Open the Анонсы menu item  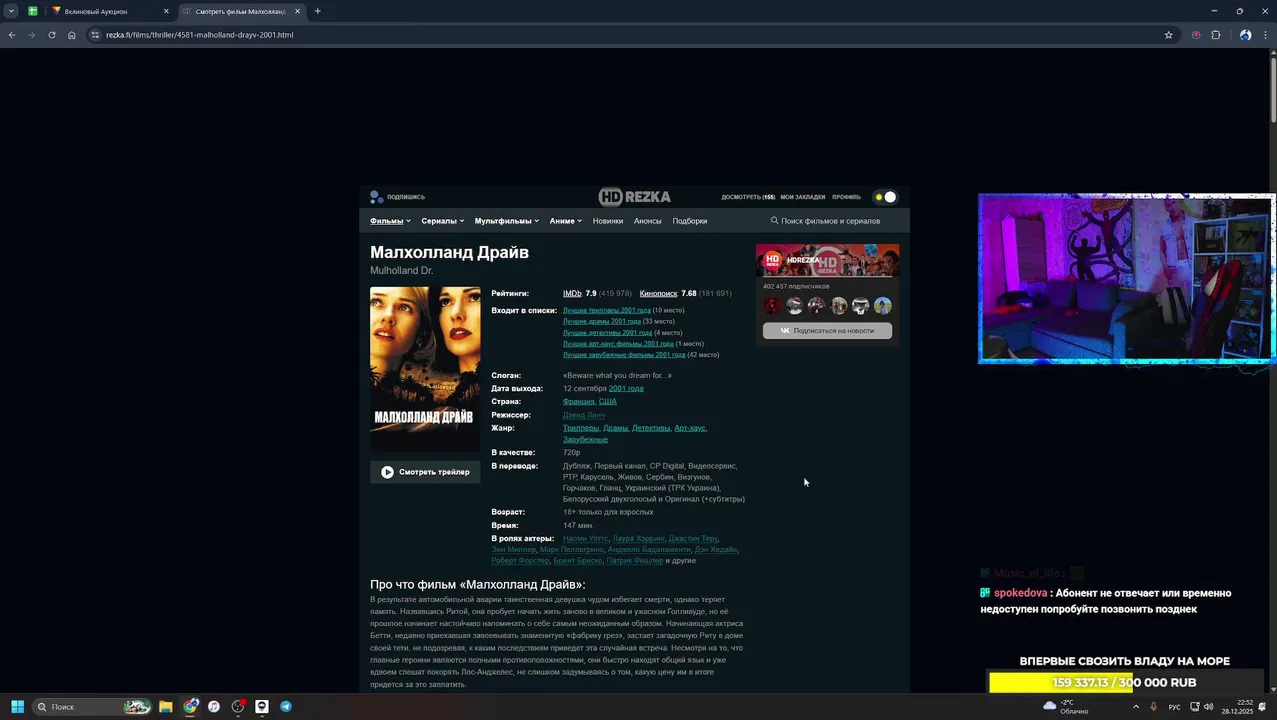click(x=648, y=221)
